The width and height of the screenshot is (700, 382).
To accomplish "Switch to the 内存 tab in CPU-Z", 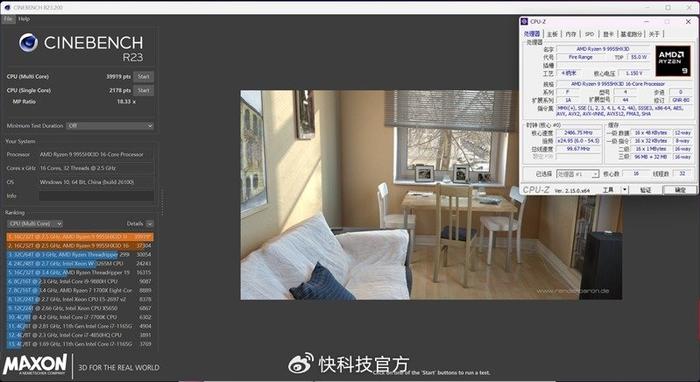I will (571, 34).
